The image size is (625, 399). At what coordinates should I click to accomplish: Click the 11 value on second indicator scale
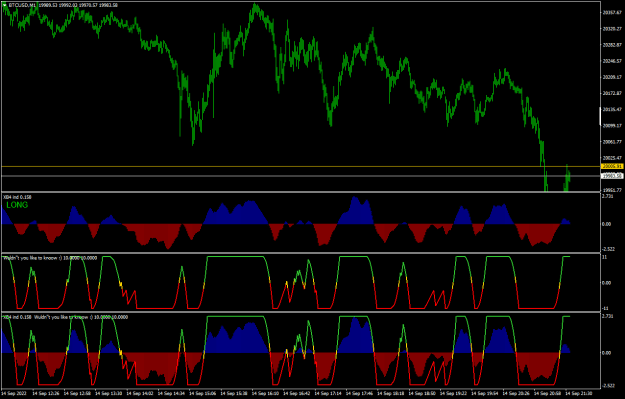coord(605,257)
